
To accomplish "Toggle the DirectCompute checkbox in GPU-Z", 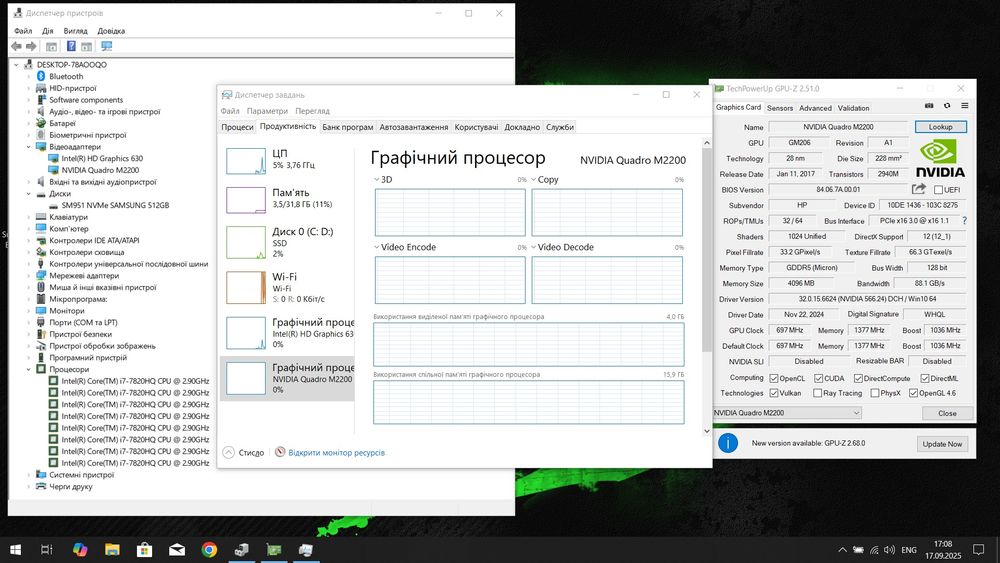I will click(858, 378).
